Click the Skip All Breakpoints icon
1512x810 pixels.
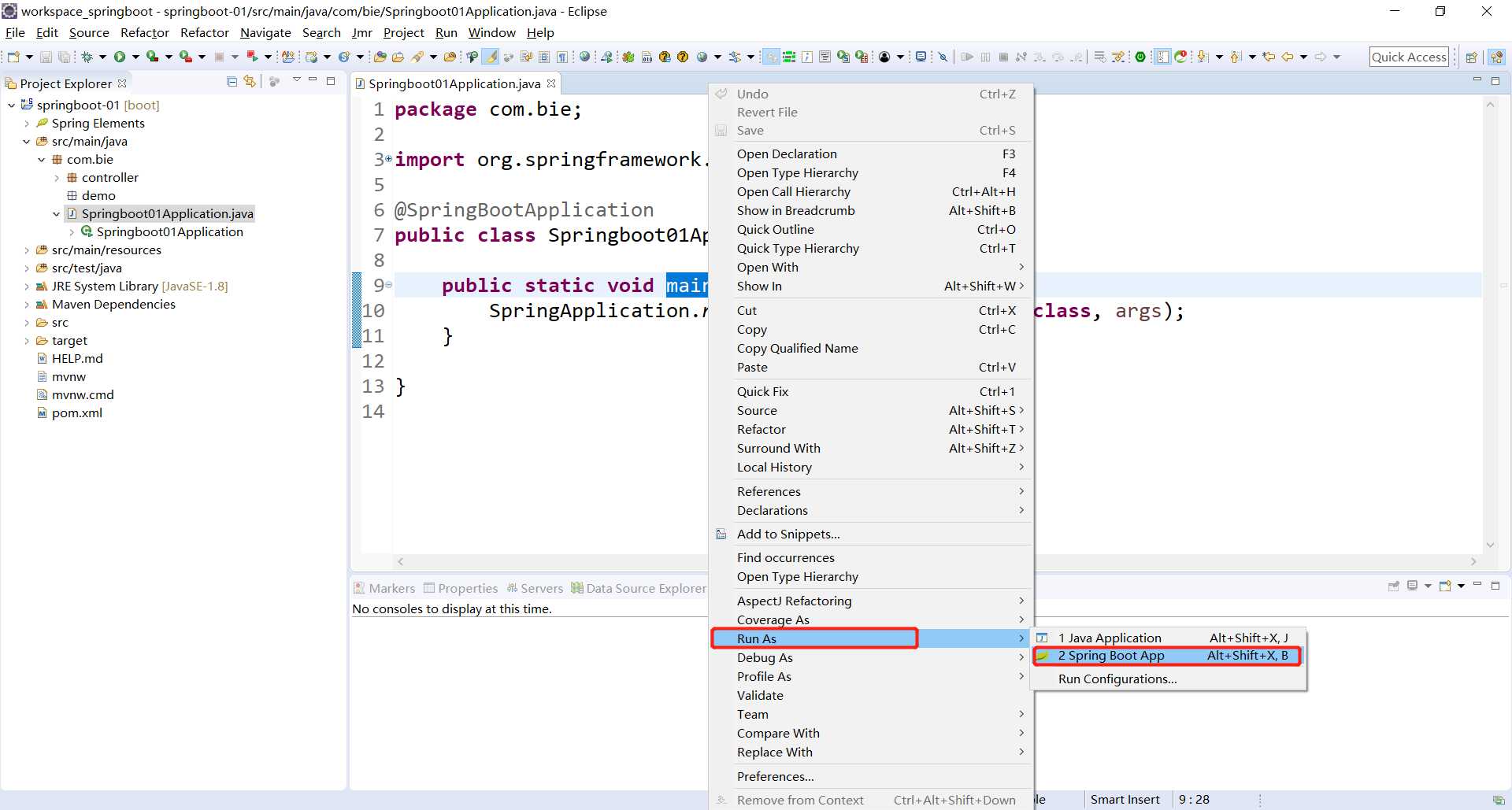click(943, 57)
